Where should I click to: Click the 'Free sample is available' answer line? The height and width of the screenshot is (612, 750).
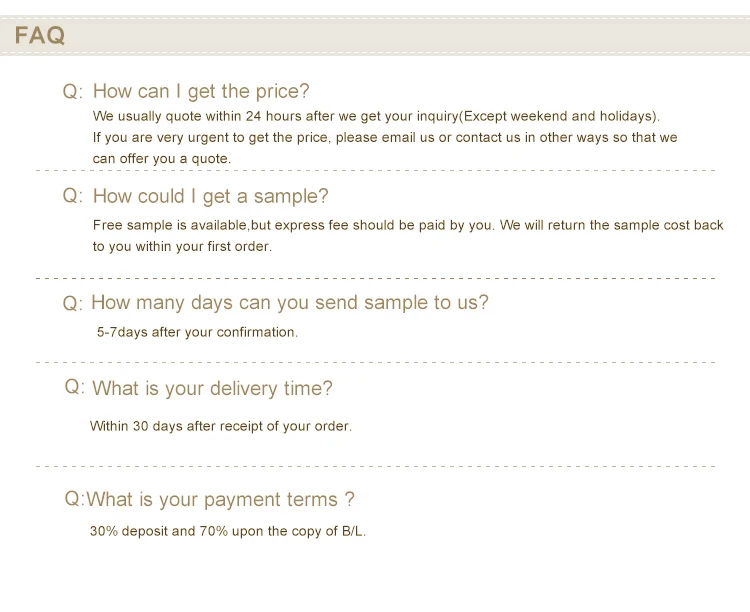point(408,225)
